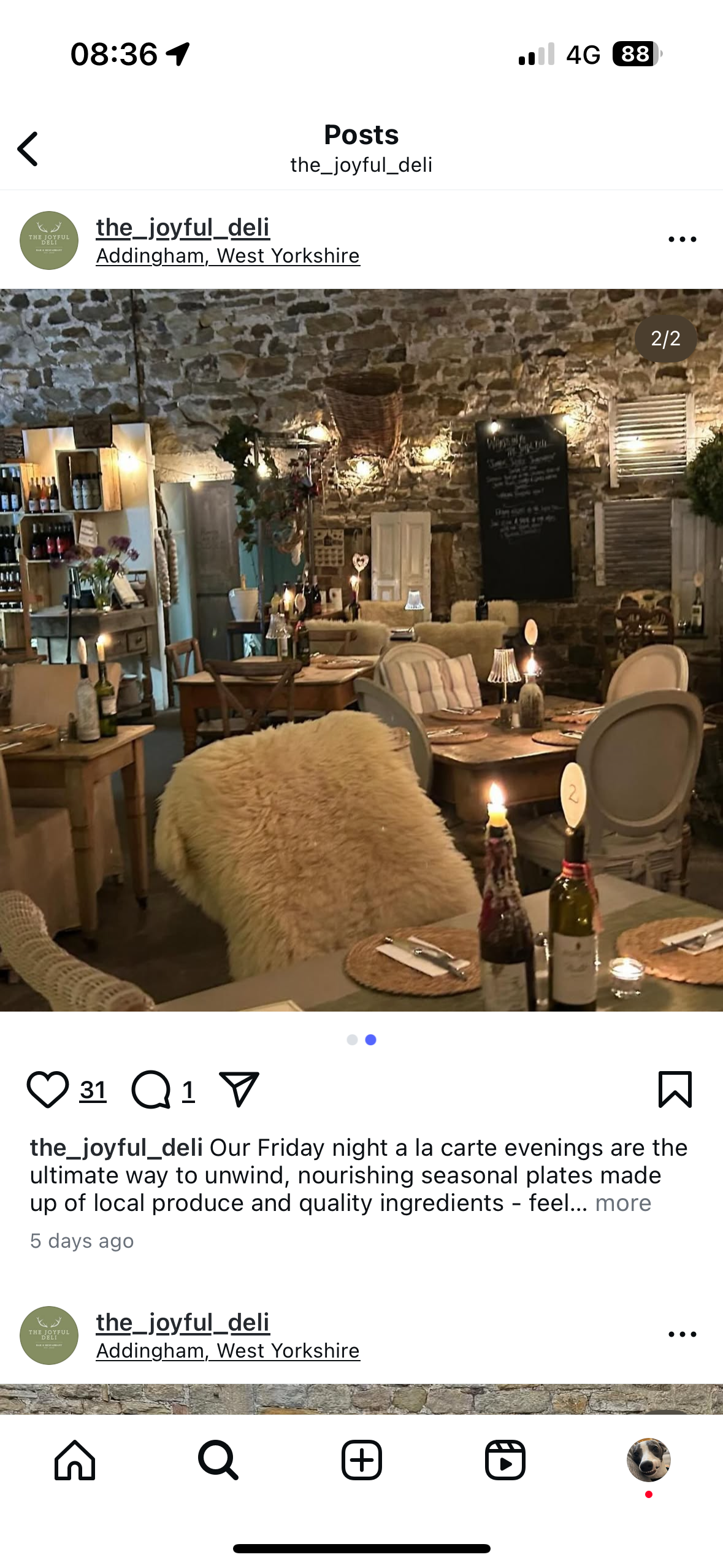View the 31 likes count
The image size is (723, 1568).
pos(93,1090)
